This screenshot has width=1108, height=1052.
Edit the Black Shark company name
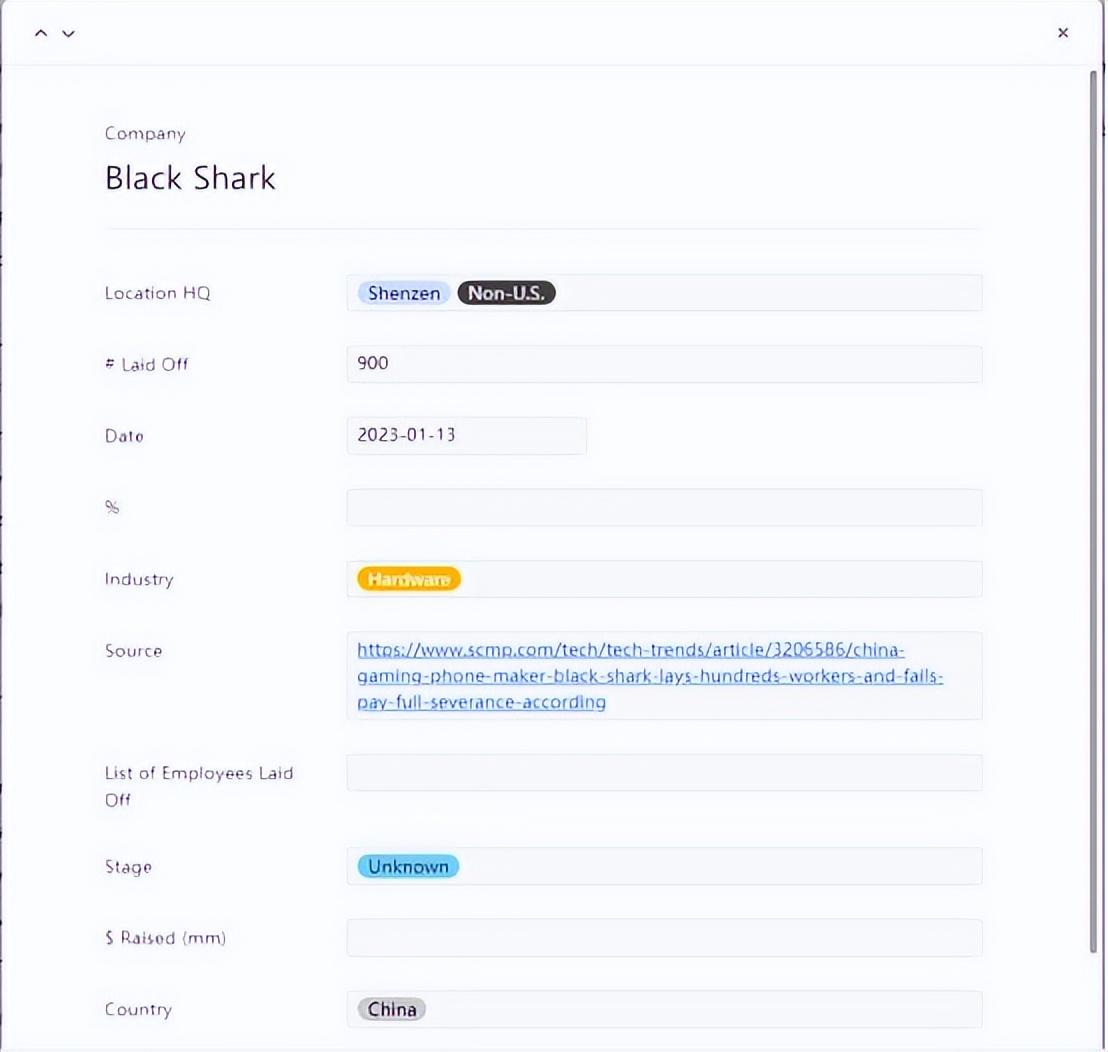[x=190, y=178]
